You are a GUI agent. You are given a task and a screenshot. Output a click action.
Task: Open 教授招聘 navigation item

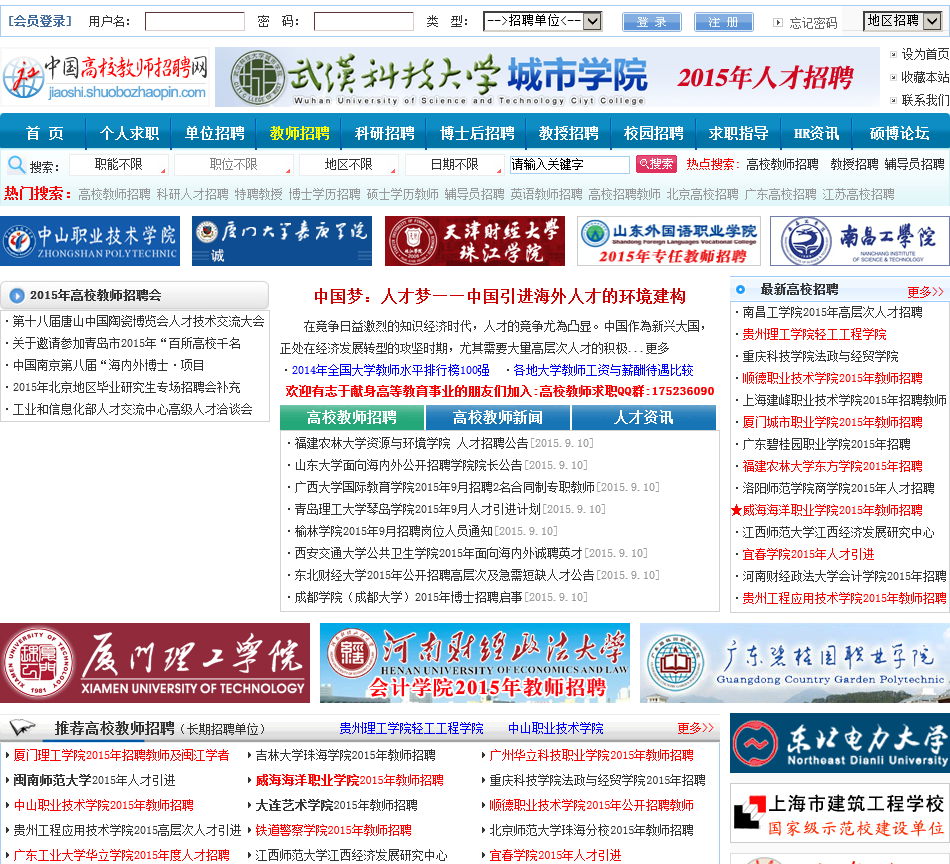pyautogui.click(x=568, y=133)
